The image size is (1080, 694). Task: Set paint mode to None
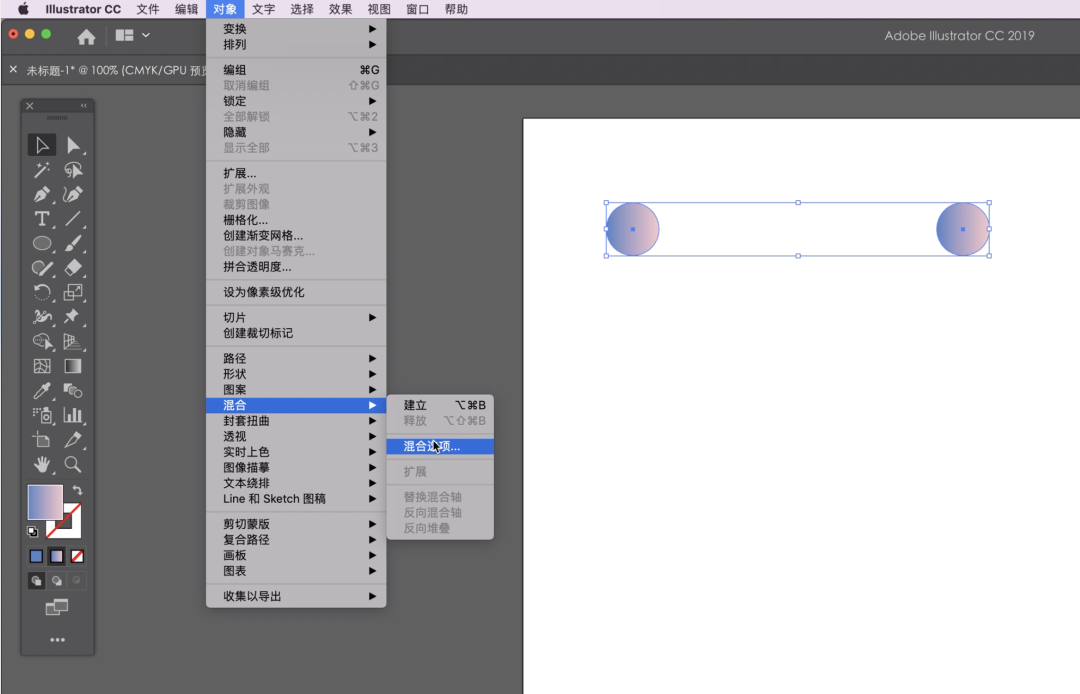coord(77,556)
